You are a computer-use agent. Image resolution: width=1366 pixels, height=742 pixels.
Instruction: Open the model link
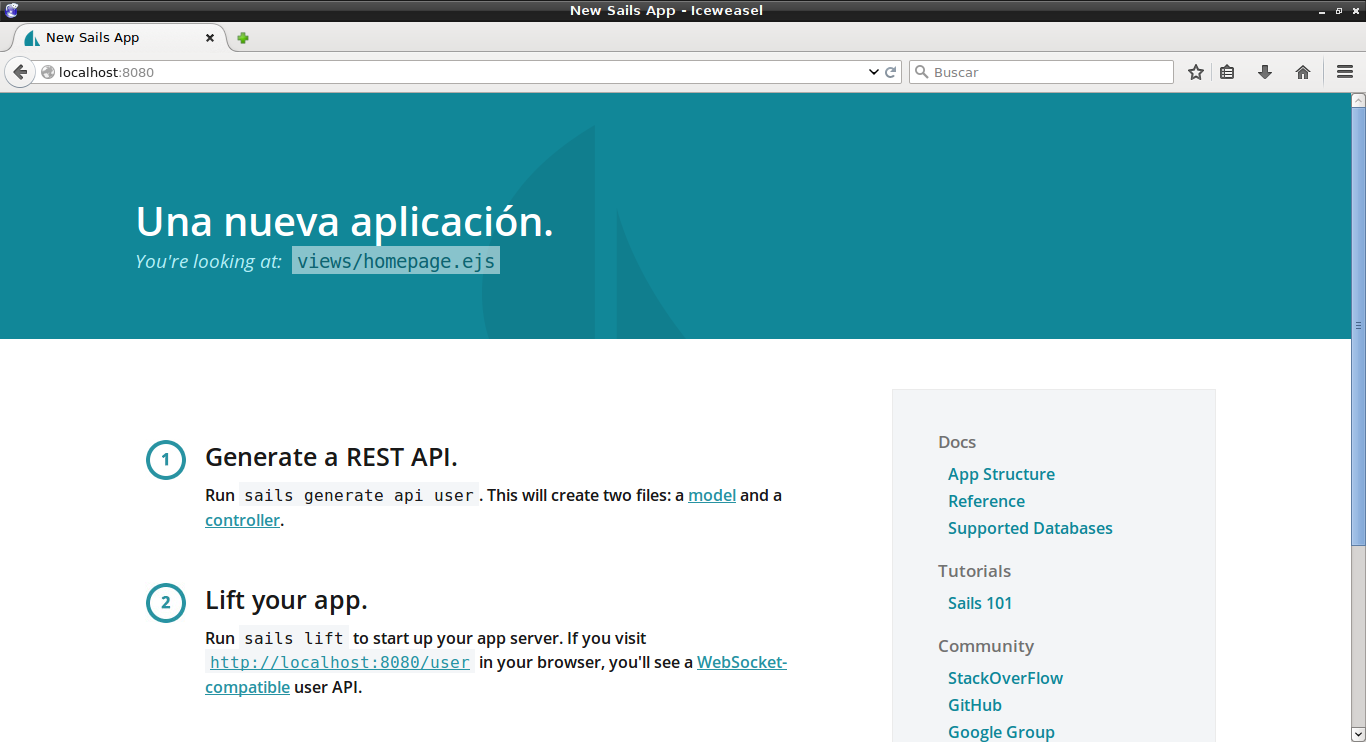pos(711,495)
